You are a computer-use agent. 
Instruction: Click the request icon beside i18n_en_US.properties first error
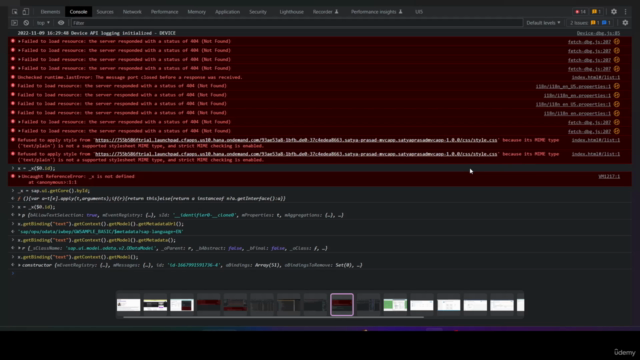click(617, 86)
